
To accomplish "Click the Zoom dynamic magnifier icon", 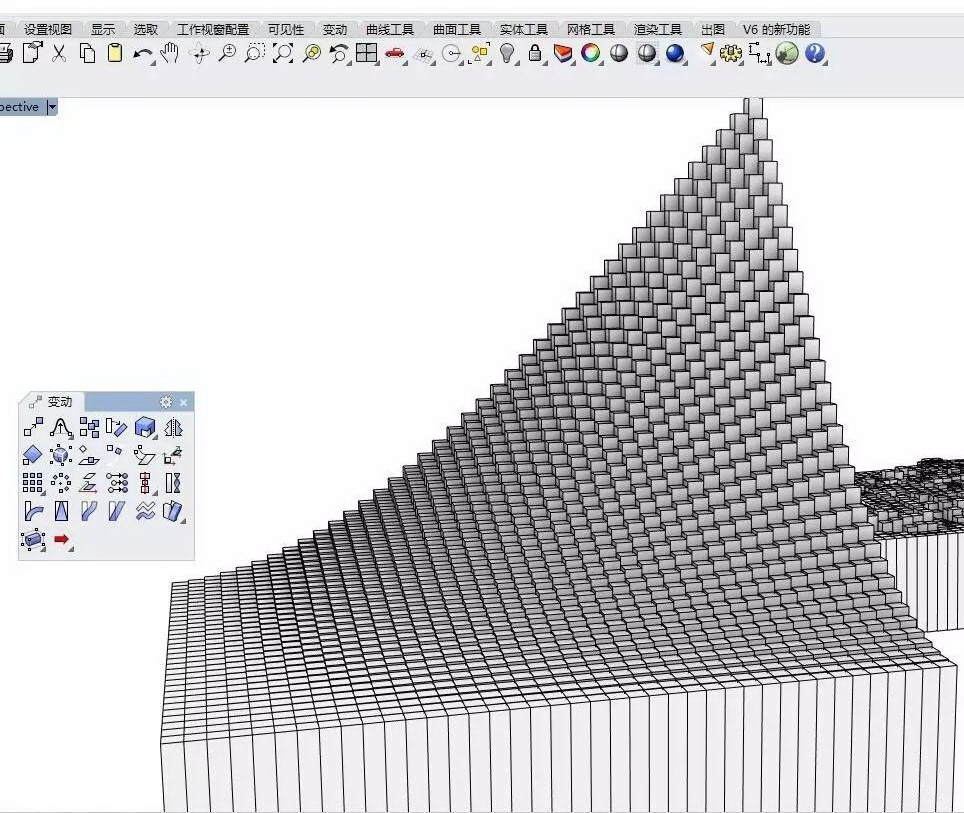I will pos(227,53).
